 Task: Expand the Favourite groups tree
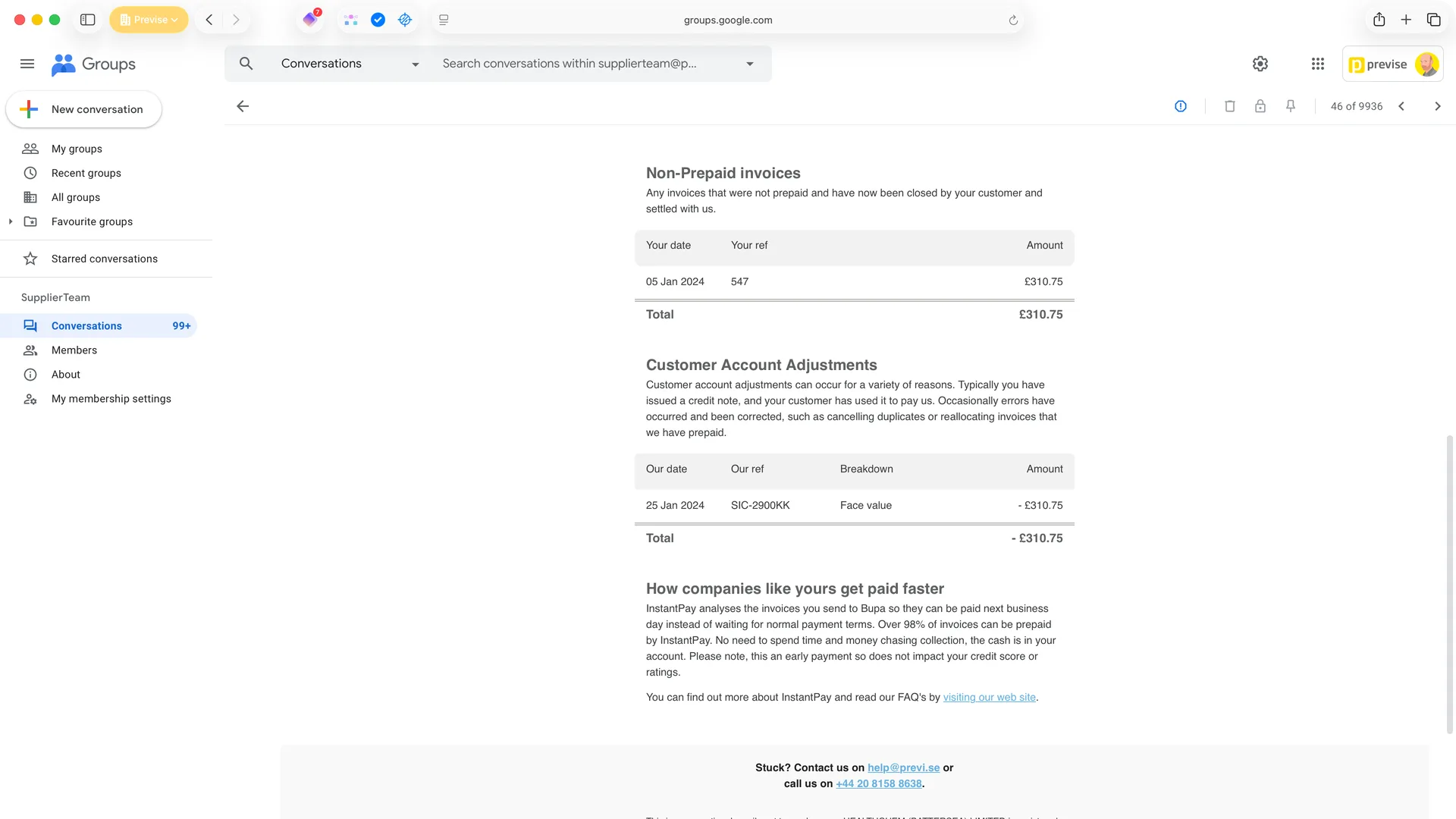point(11,221)
